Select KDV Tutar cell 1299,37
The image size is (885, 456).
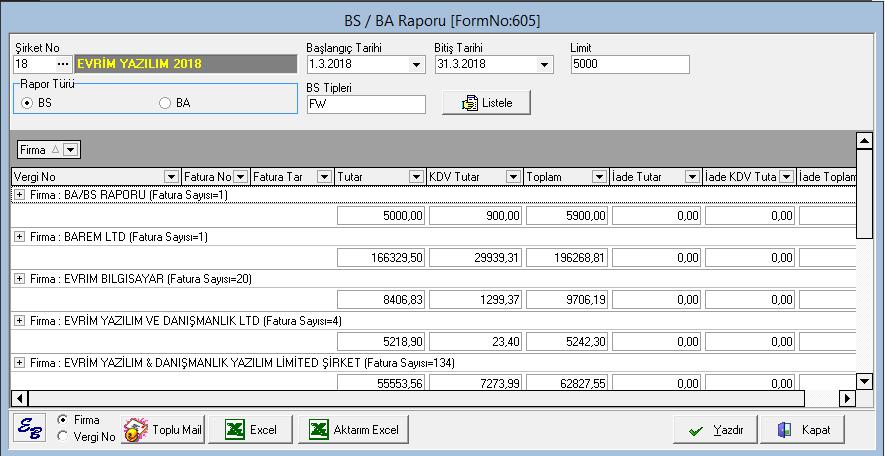tap(475, 300)
